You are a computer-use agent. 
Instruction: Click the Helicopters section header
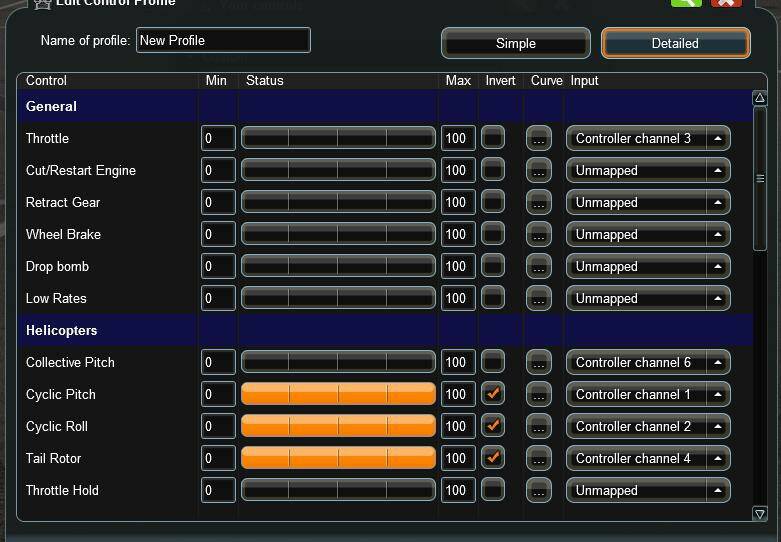[x=62, y=331]
